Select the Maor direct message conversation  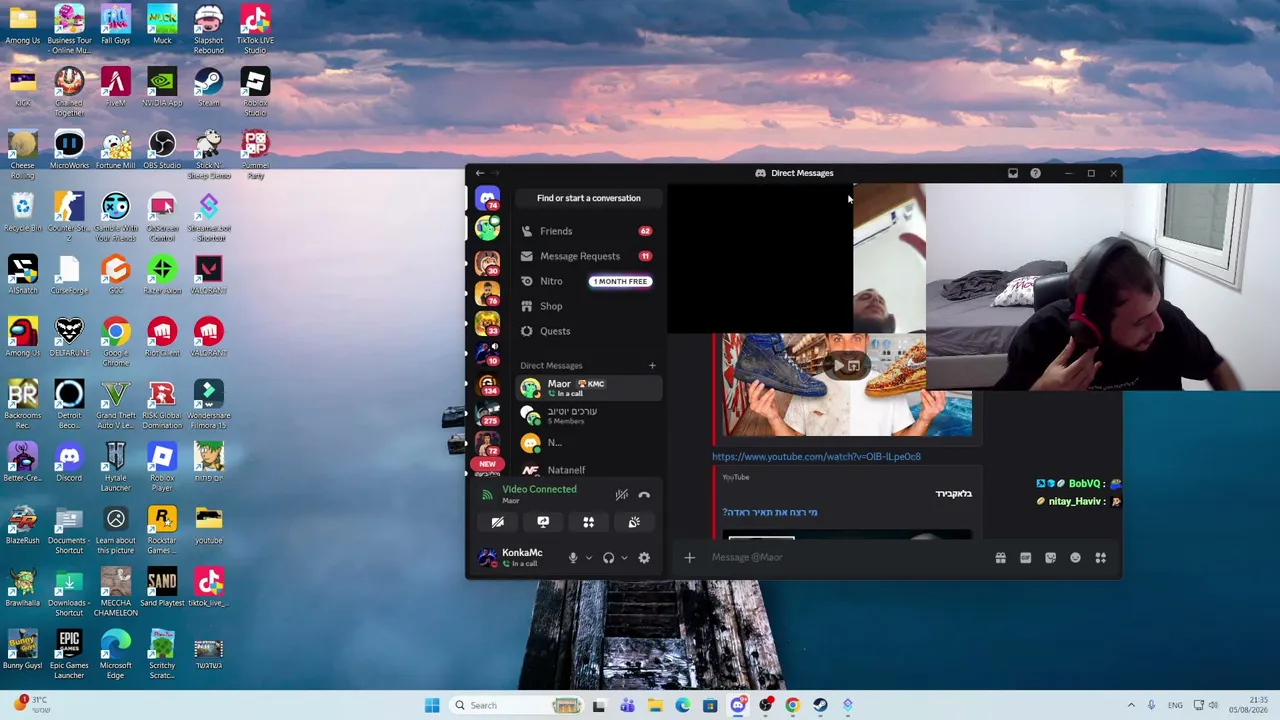tap(588, 388)
